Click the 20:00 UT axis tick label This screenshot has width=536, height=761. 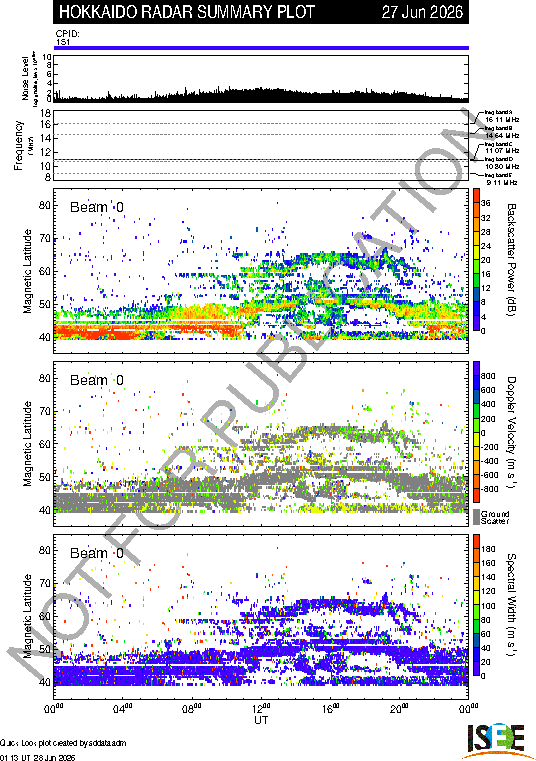tap(400, 708)
